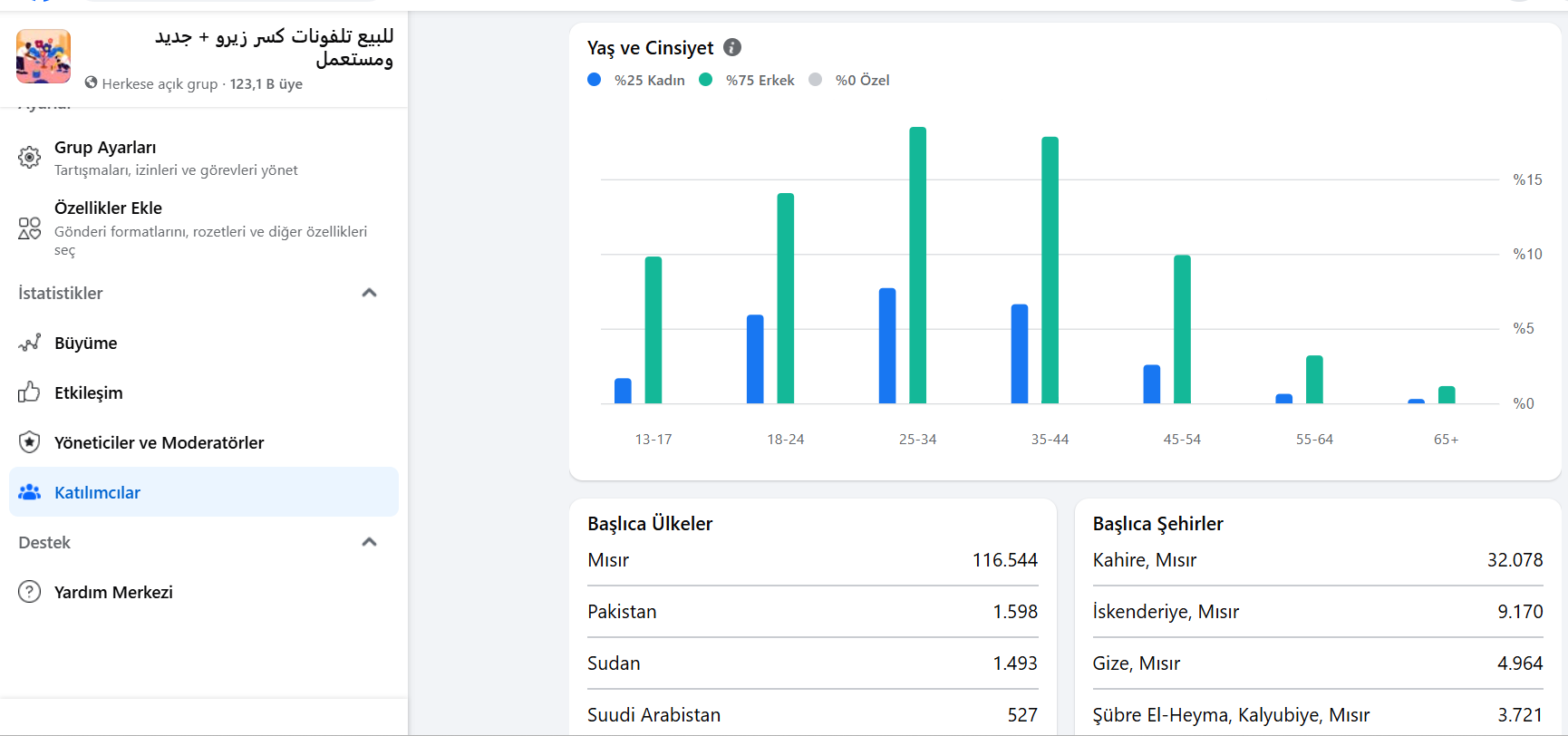Click the info icon beside Yaş ve Cinsiyet

[x=732, y=47]
